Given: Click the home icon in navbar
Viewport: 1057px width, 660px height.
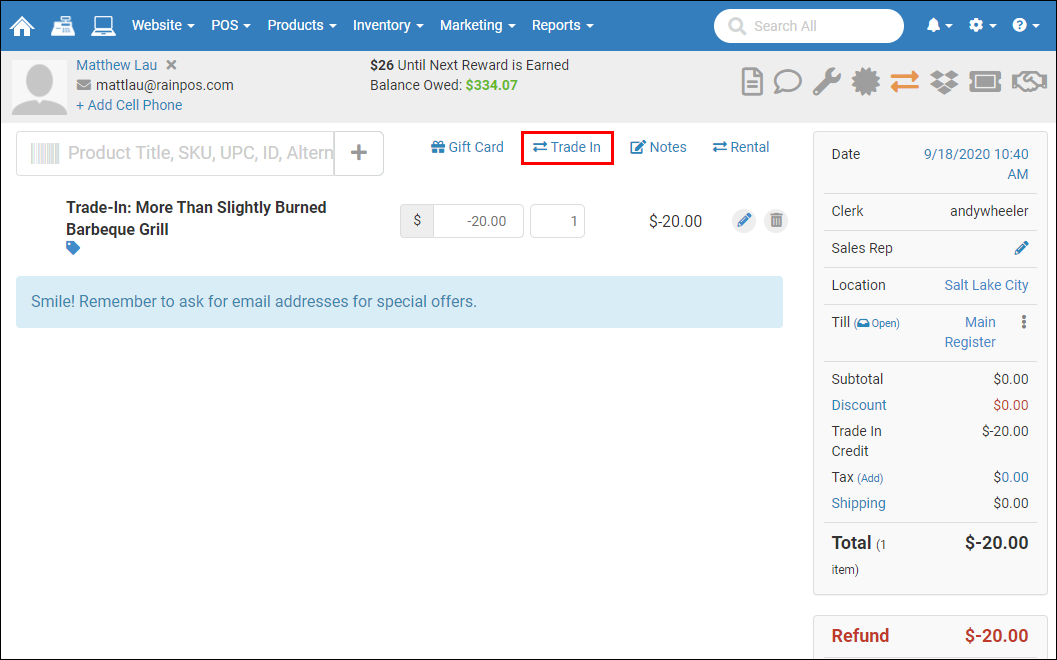Looking at the screenshot, I should tap(22, 25).
